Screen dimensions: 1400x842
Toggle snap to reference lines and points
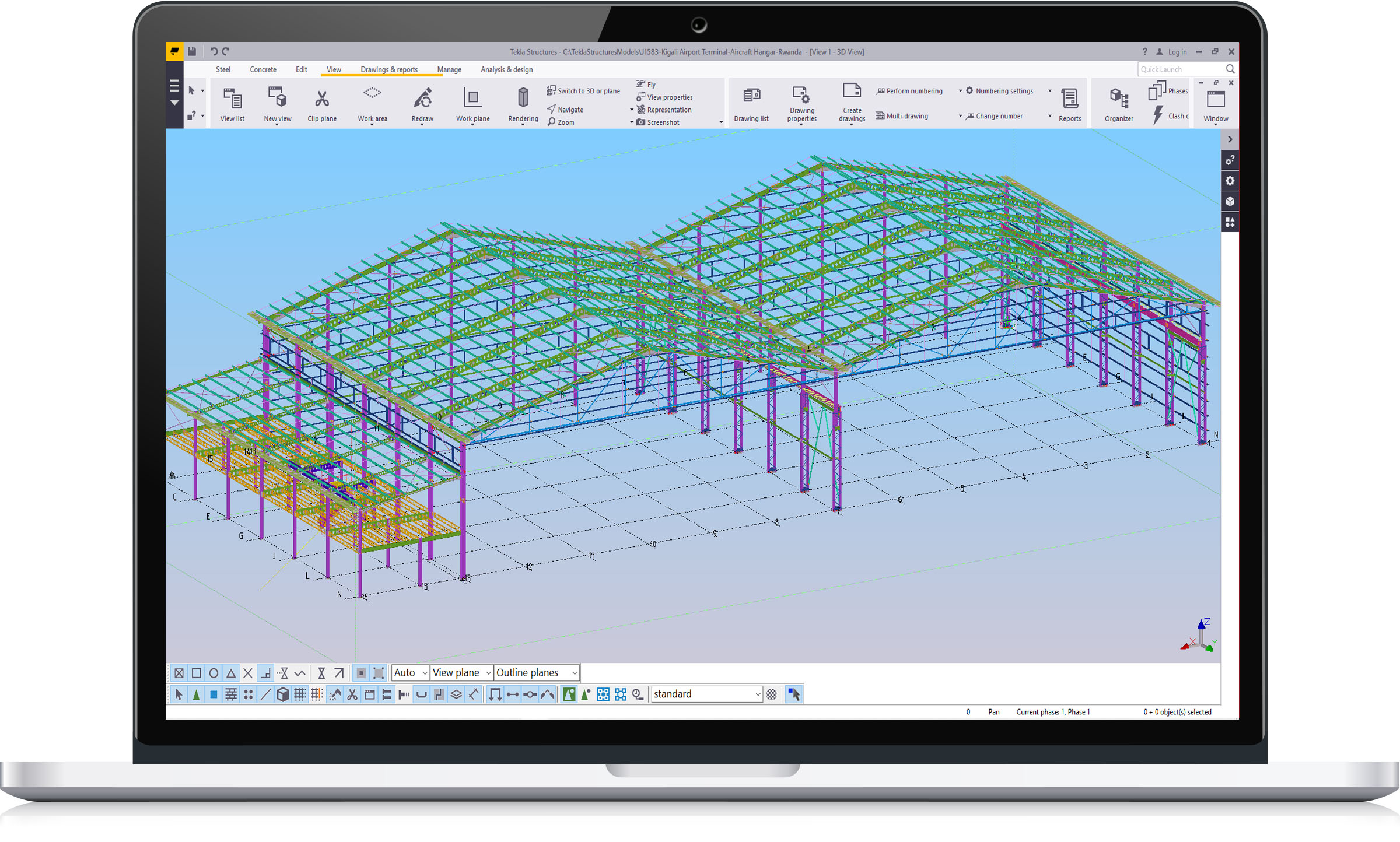pyautogui.click(x=179, y=673)
